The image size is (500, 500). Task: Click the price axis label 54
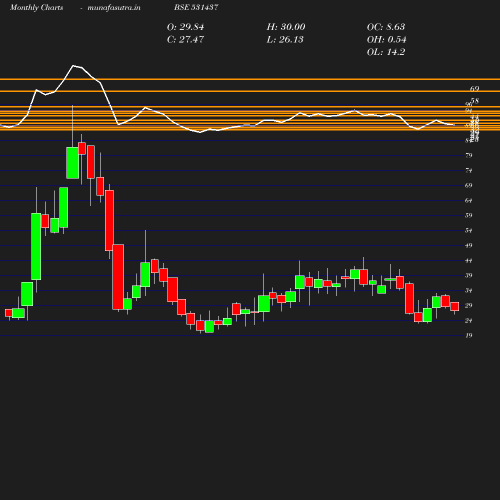tap(469, 230)
